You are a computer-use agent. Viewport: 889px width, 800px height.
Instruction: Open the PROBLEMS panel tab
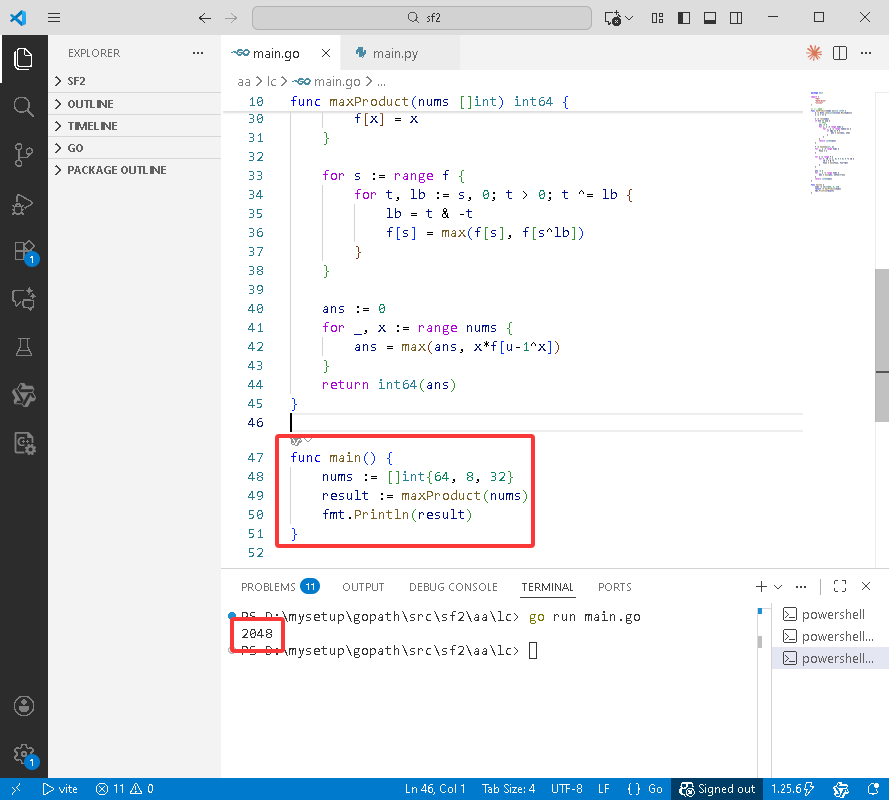tap(280, 587)
